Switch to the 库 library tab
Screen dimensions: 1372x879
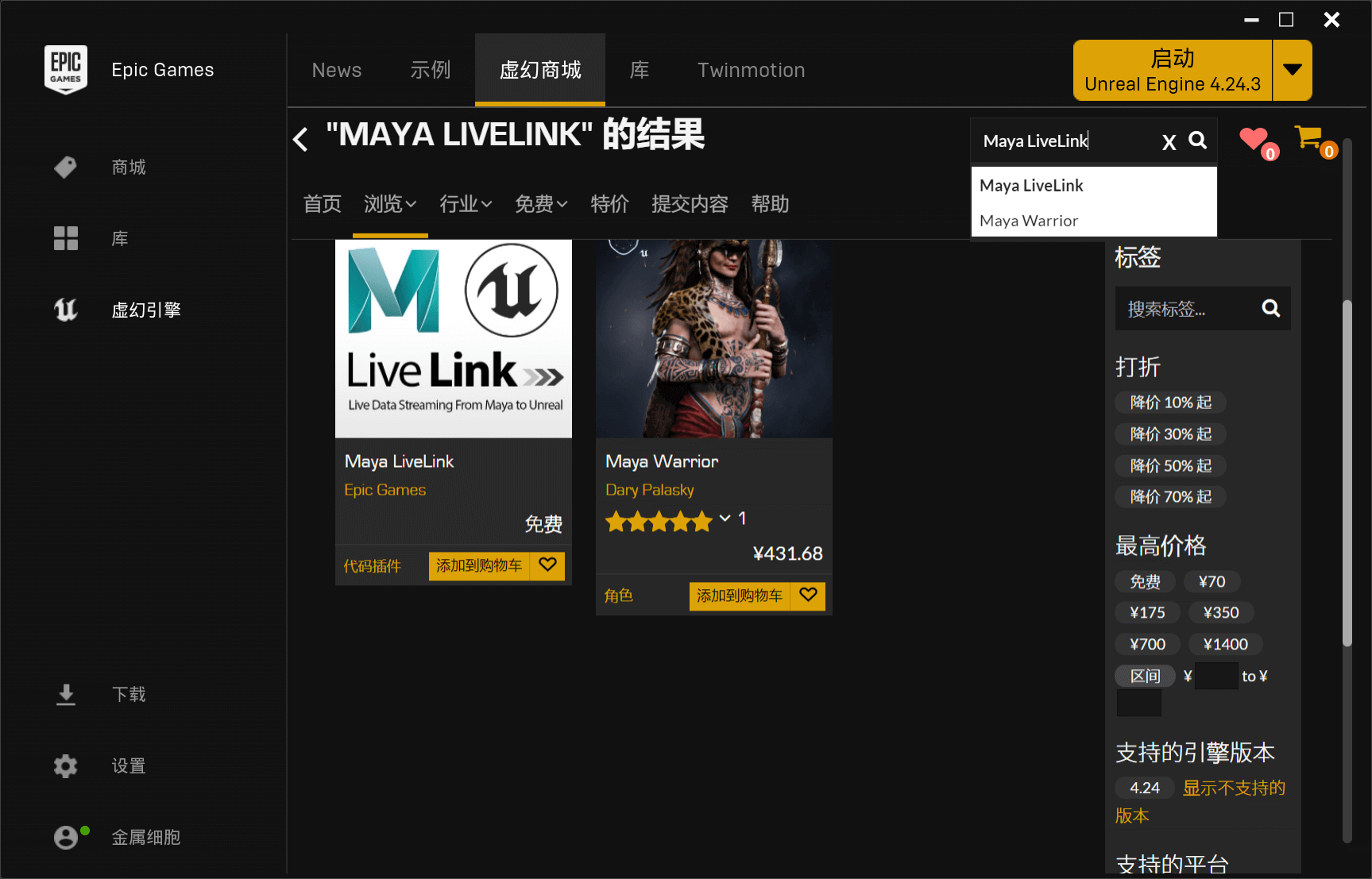[640, 70]
